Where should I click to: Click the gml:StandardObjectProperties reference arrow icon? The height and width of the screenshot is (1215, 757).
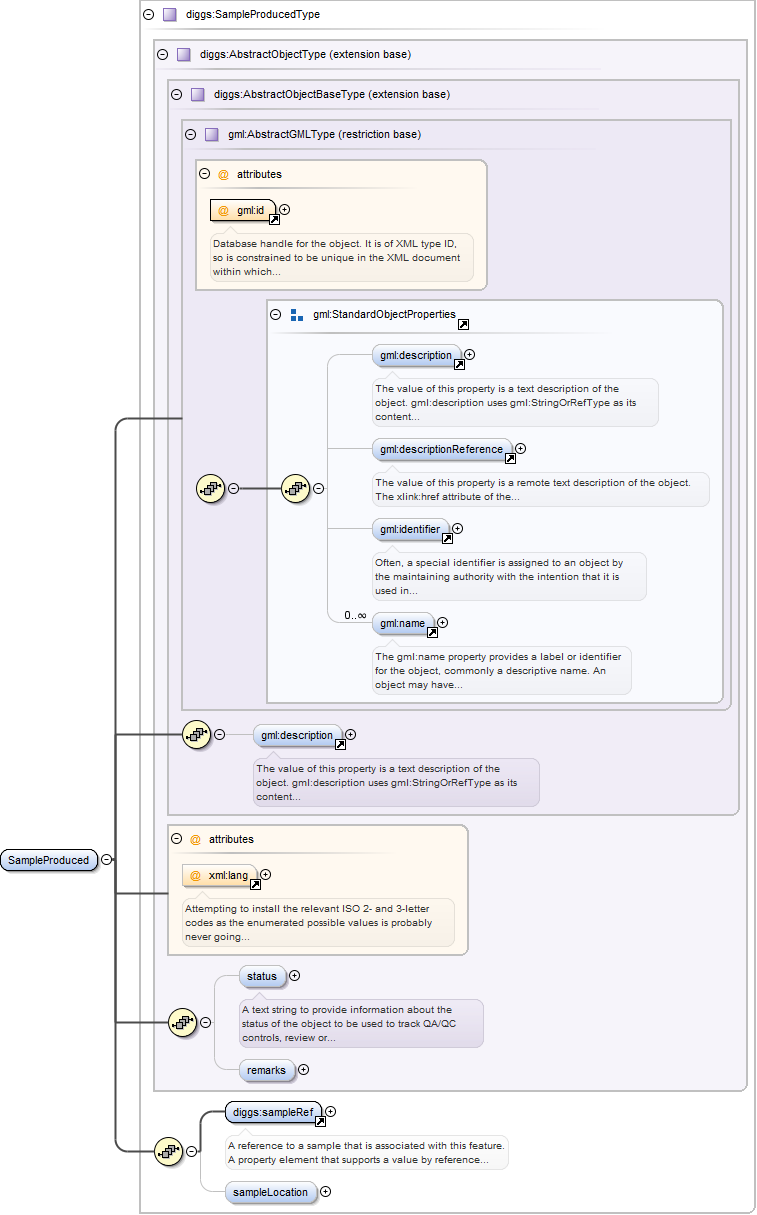(463, 325)
